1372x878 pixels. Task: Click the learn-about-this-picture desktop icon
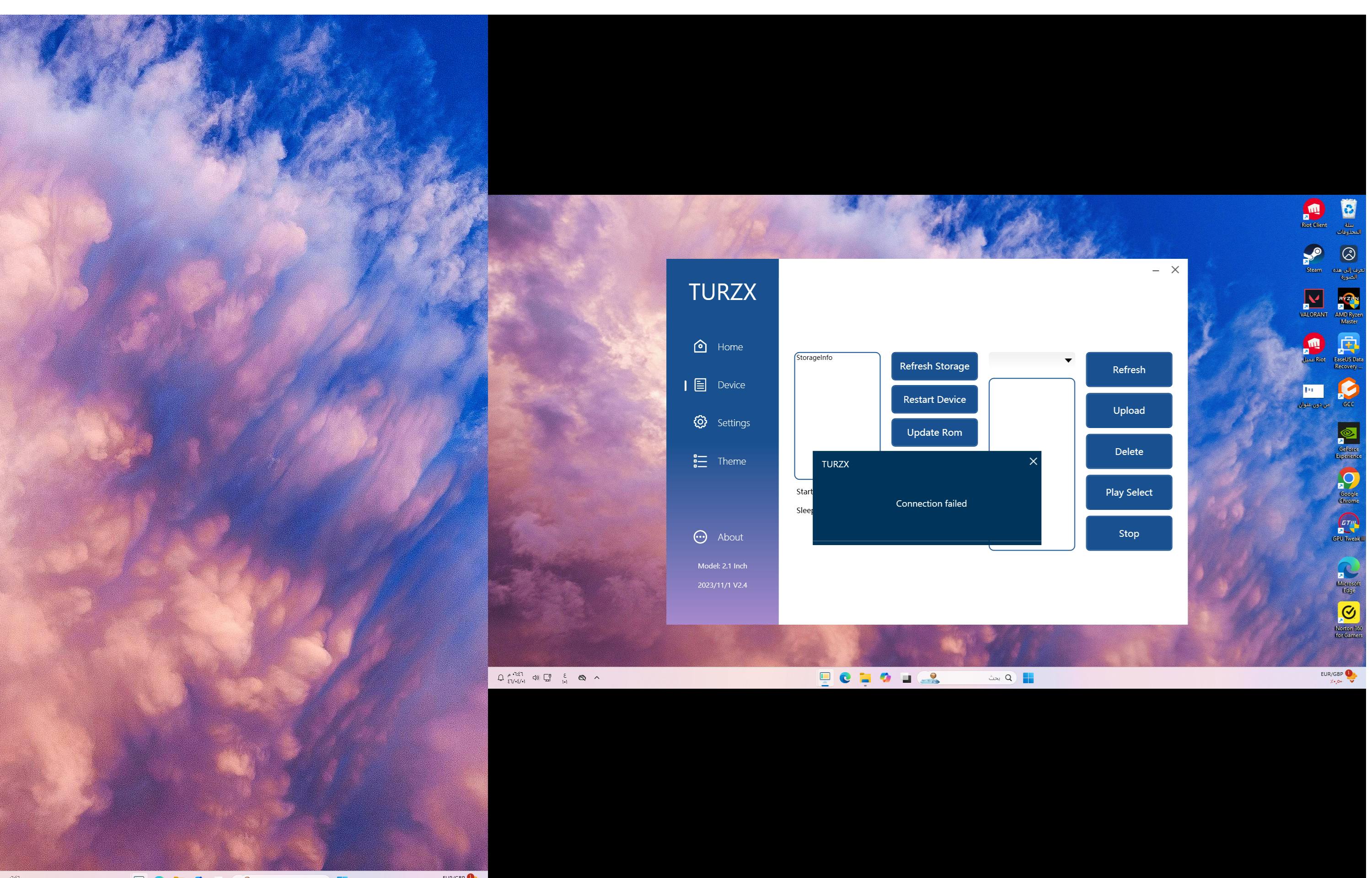tap(1348, 262)
